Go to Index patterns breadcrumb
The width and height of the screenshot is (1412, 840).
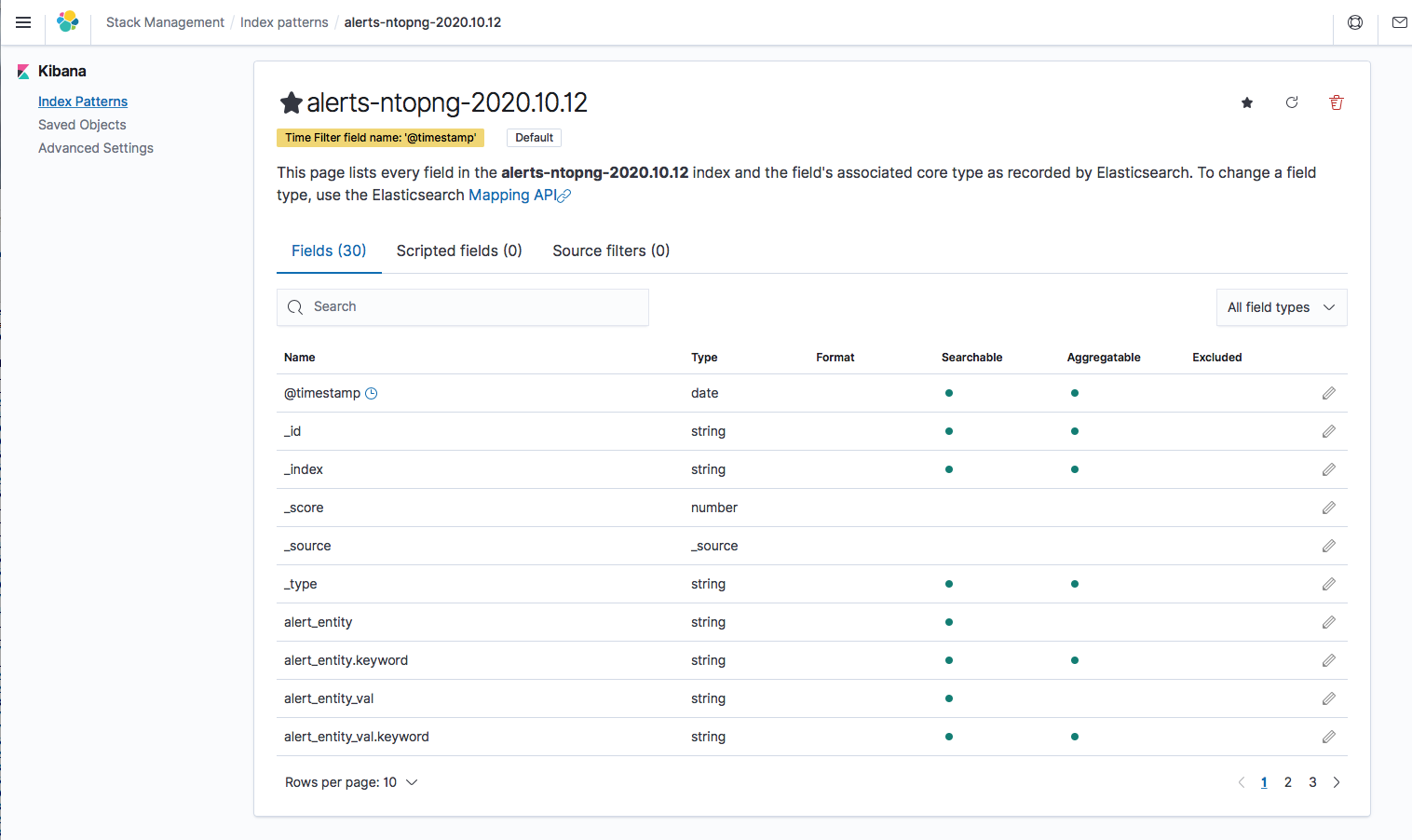(284, 22)
